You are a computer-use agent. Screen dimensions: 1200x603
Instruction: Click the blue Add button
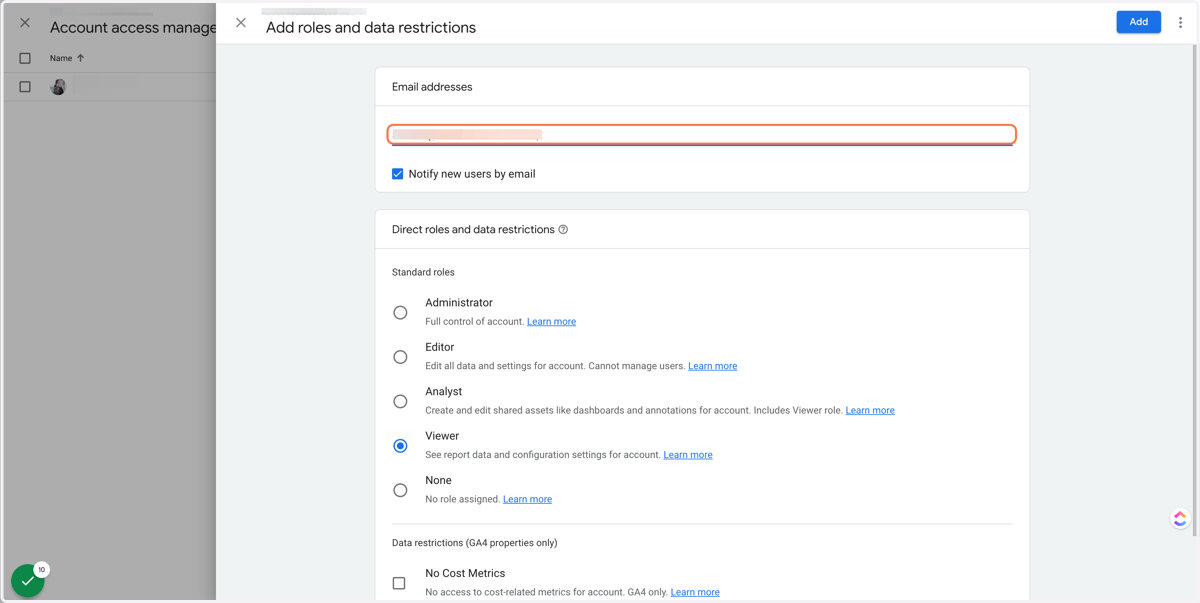(1138, 22)
